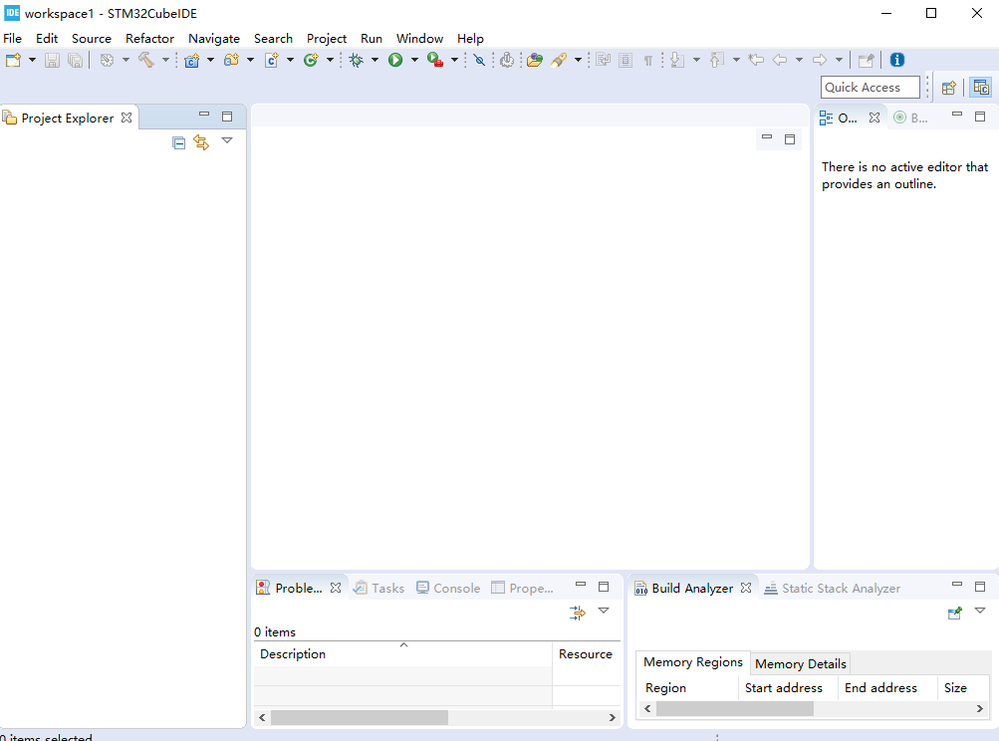Switch to Static Stack Analyzer tab
The width and height of the screenshot is (999, 741).
coord(833,588)
